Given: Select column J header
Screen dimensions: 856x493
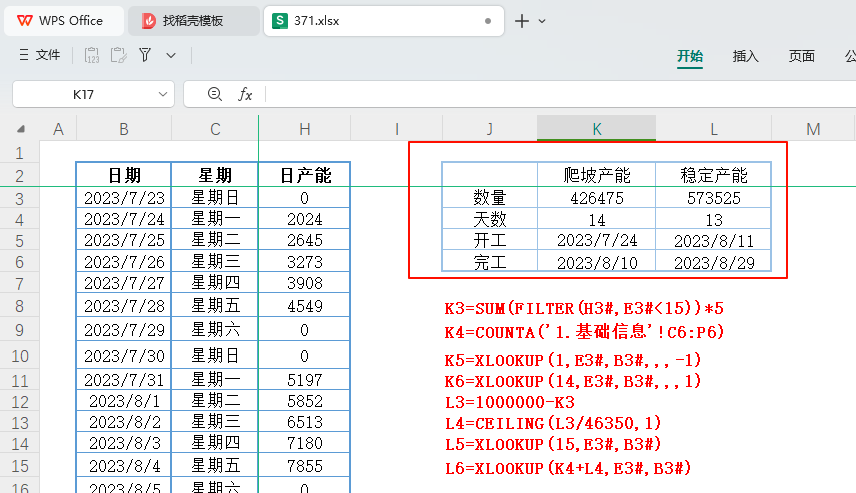Looking at the screenshot, I should click(x=490, y=129).
